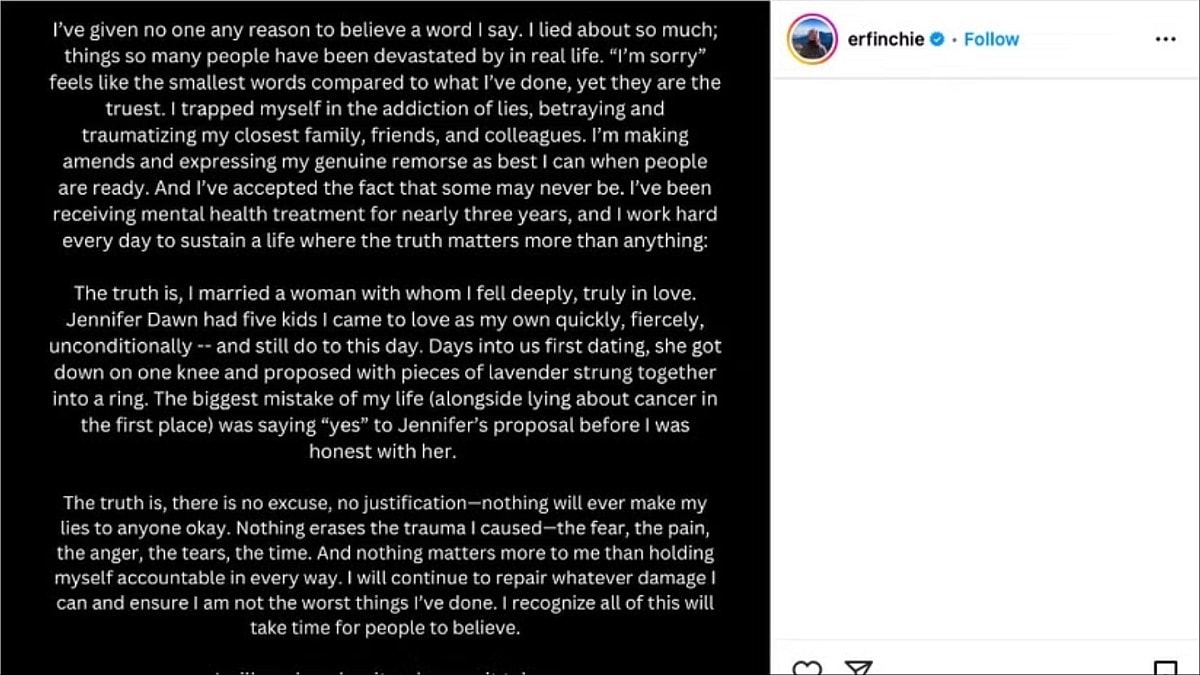
Task: Save the post with the bookmark icon
Action: [1165, 668]
